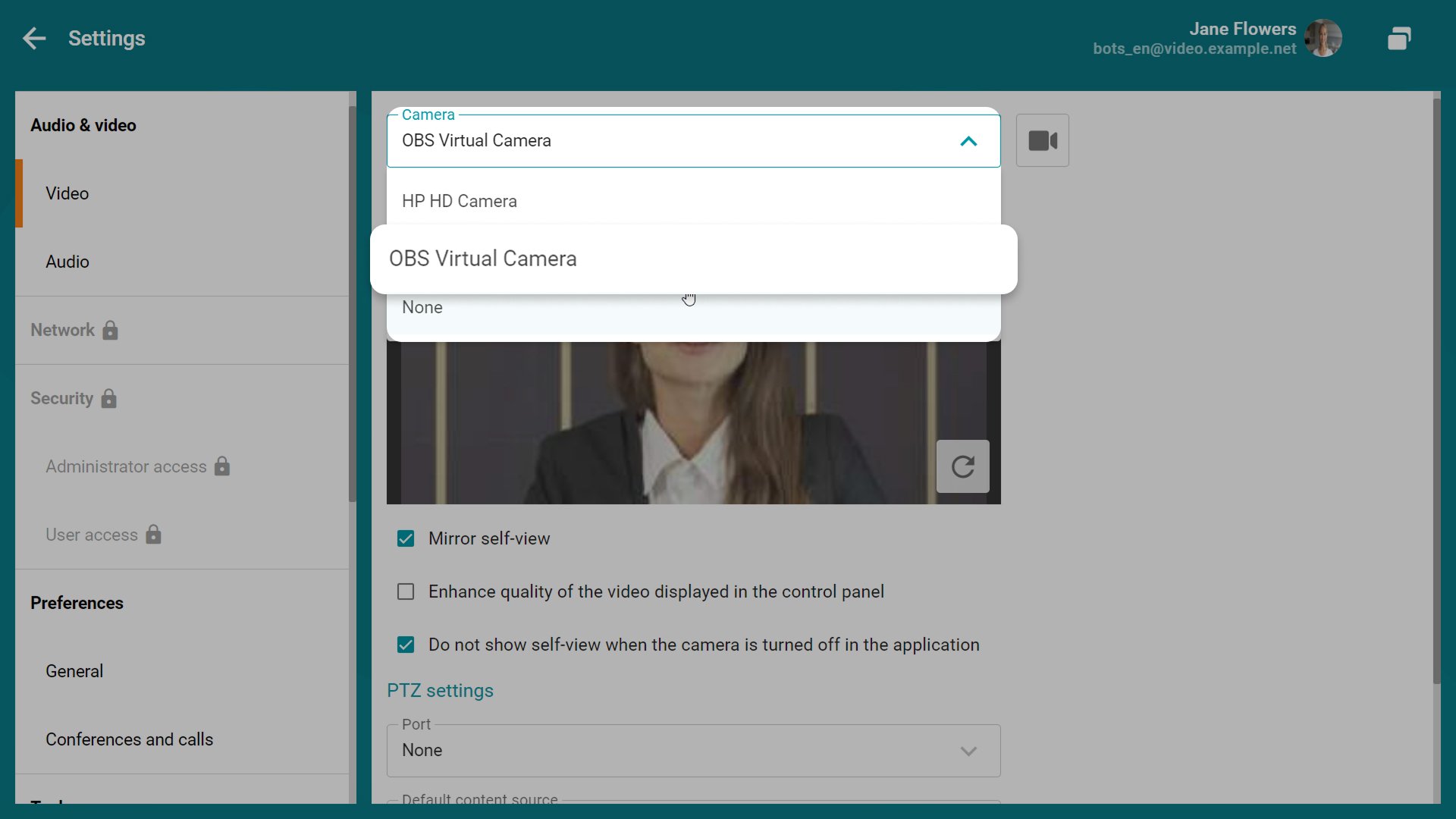
Task: Click the Camera field showing OBS Virtual Camera
Action: pos(694,140)
